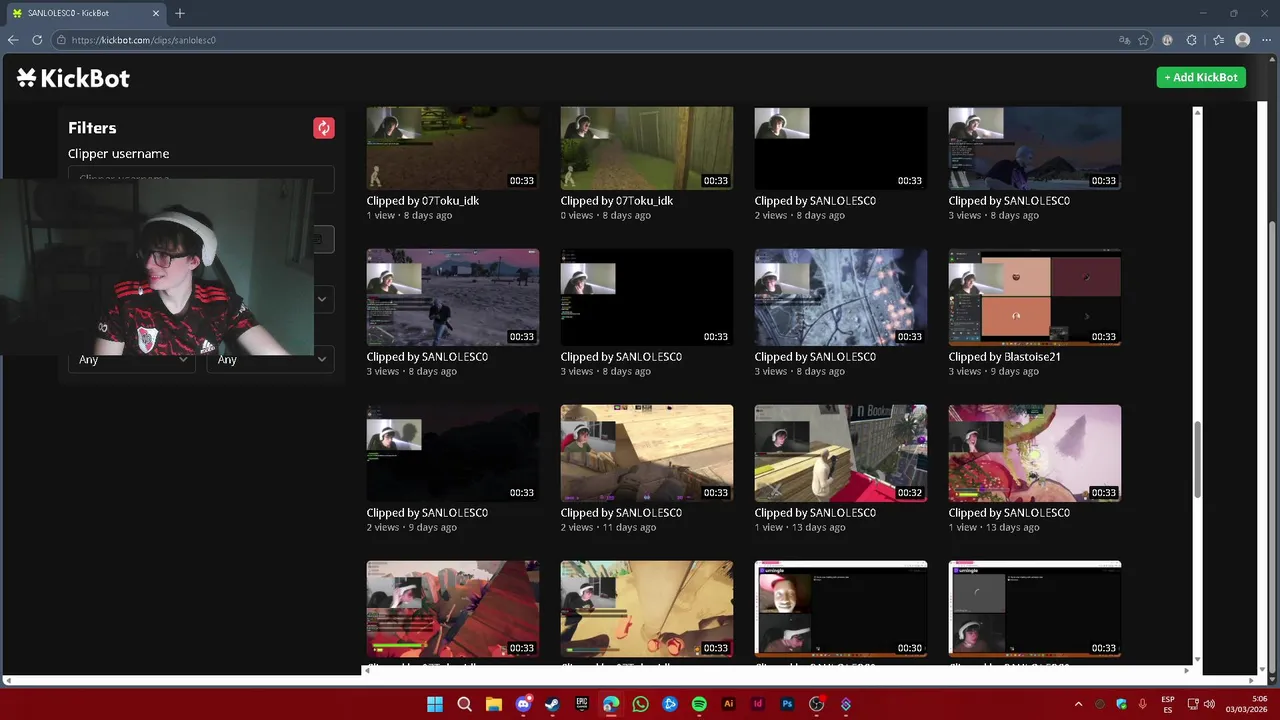Screen dimensions: 1280x720
Task: Open Windows taskbar search
Action: (464, 704)
